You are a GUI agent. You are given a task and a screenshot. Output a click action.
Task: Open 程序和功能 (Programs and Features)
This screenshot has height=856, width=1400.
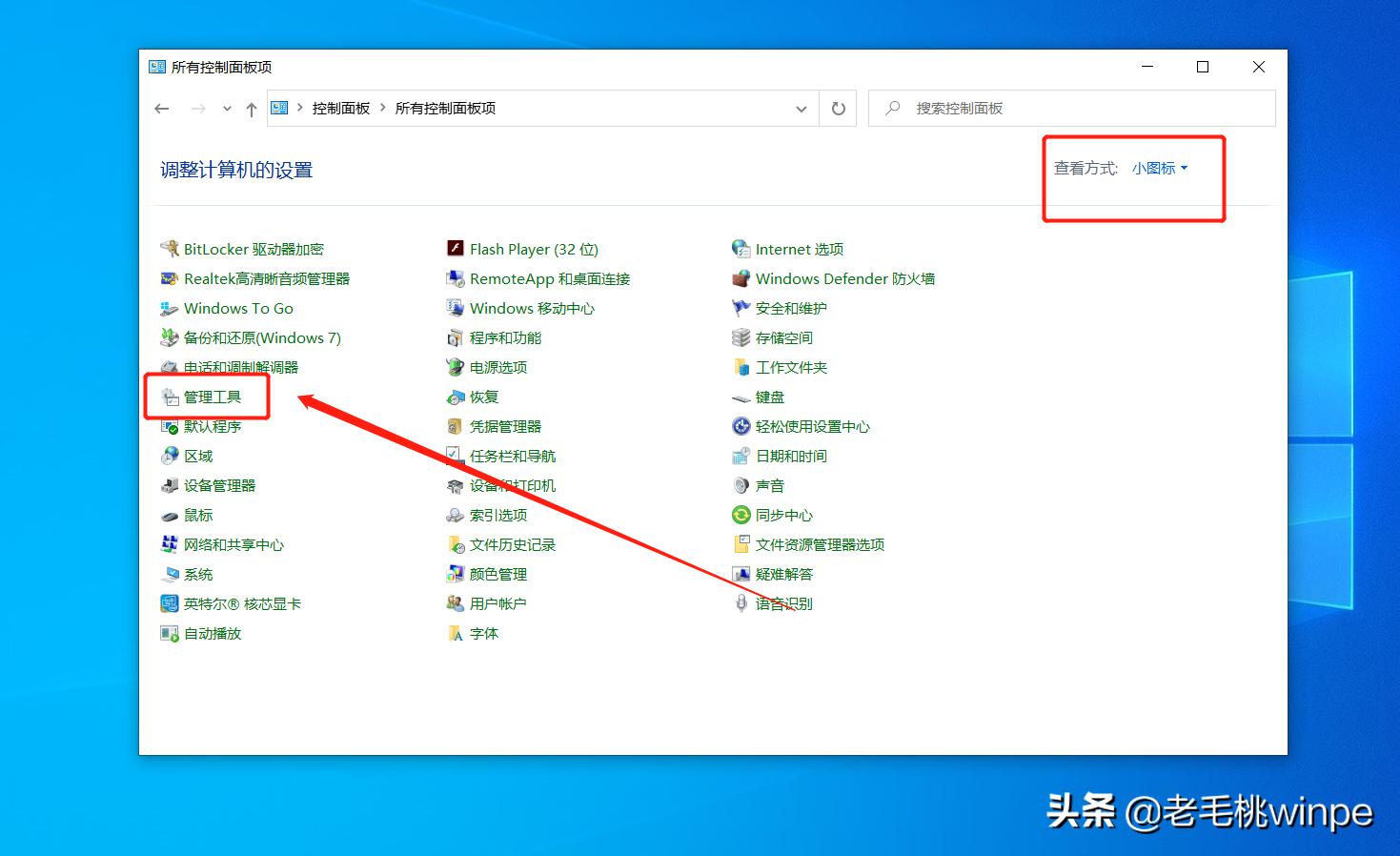tap(506, 337)
